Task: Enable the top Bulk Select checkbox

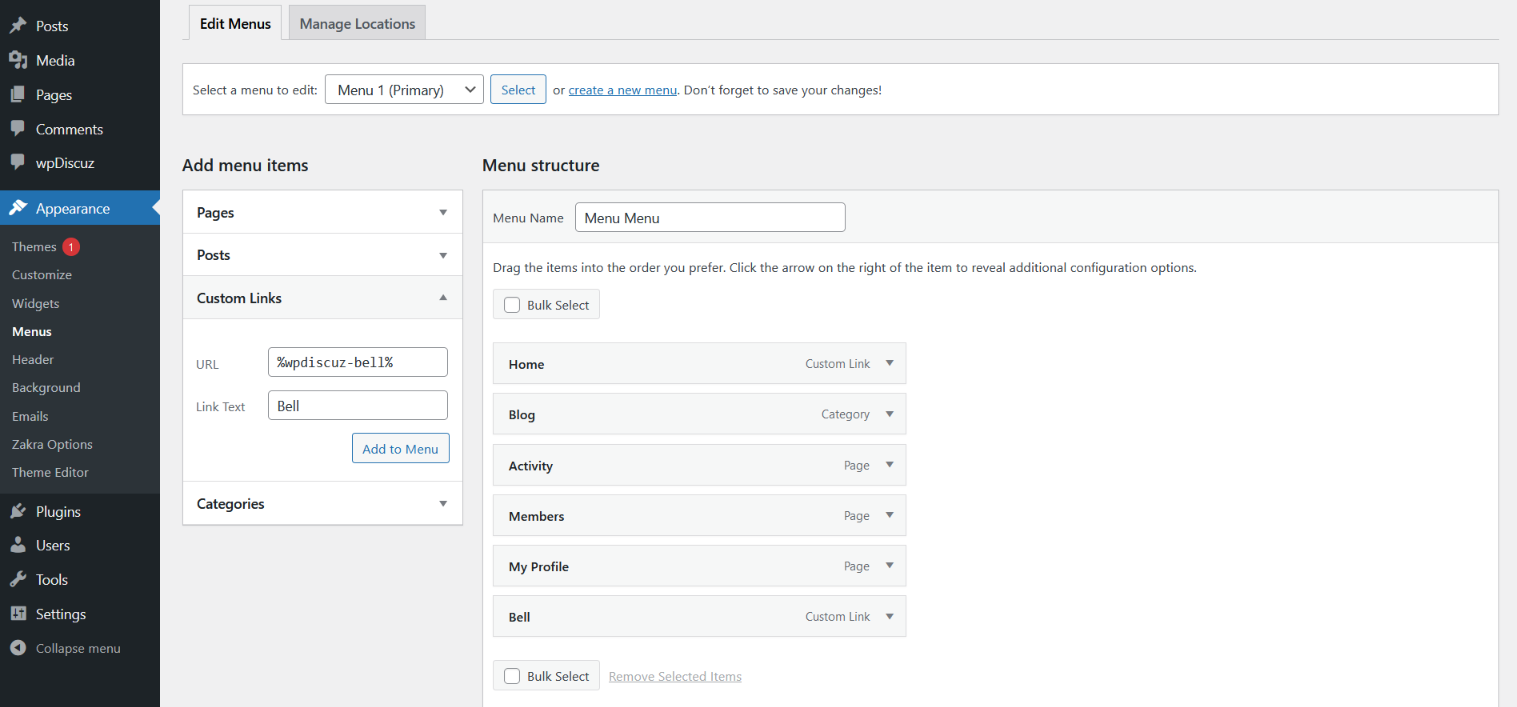Action: (x=512, y=305)
